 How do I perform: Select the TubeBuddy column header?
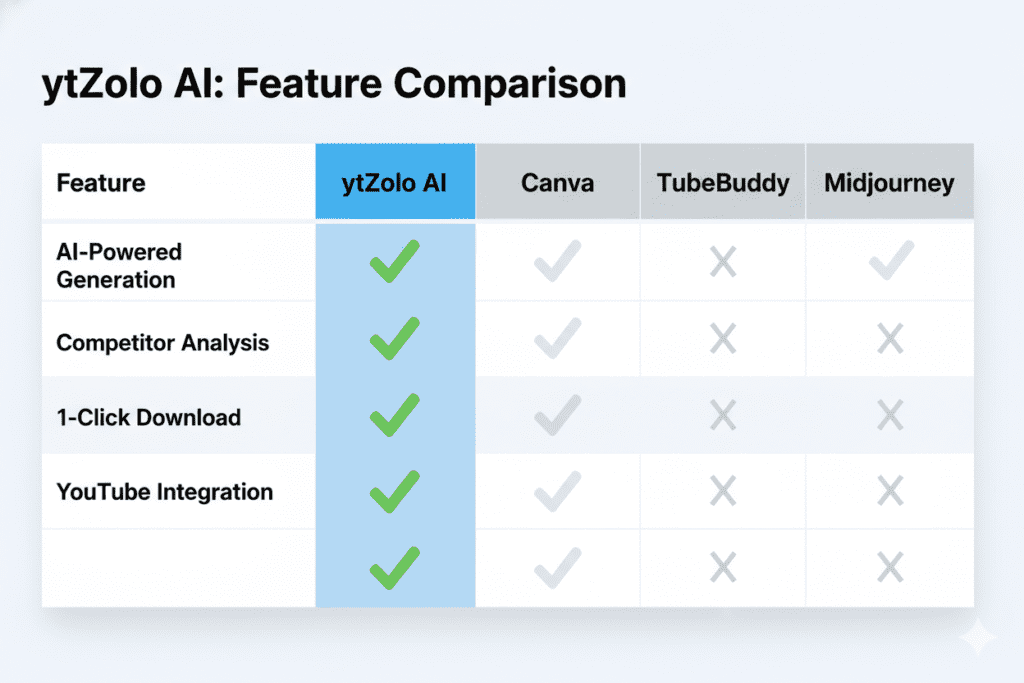tap(723, 183)
